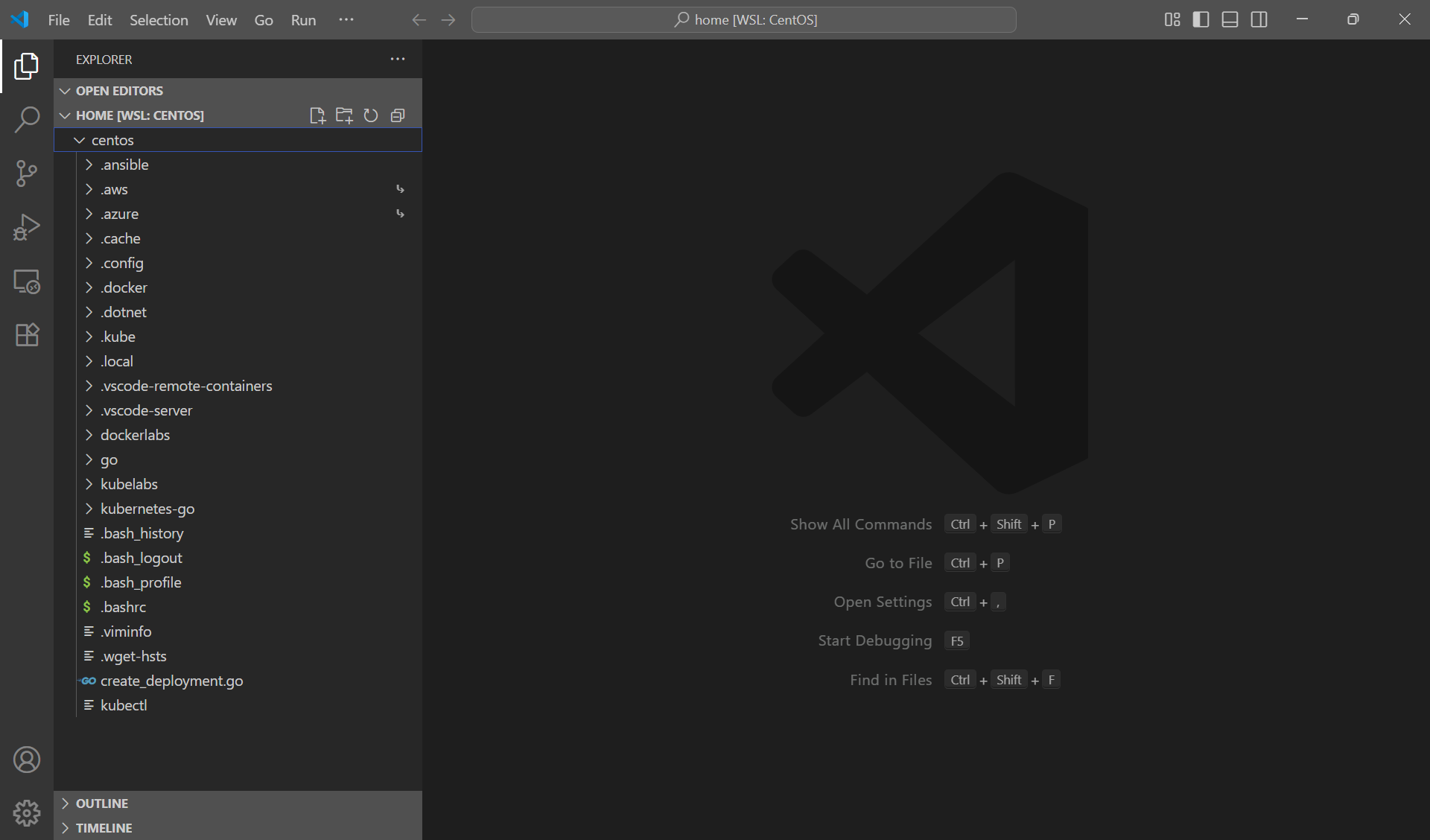Expand the Timeline section
Viewport: 1430px width, 840px height.
click(238, 828)
